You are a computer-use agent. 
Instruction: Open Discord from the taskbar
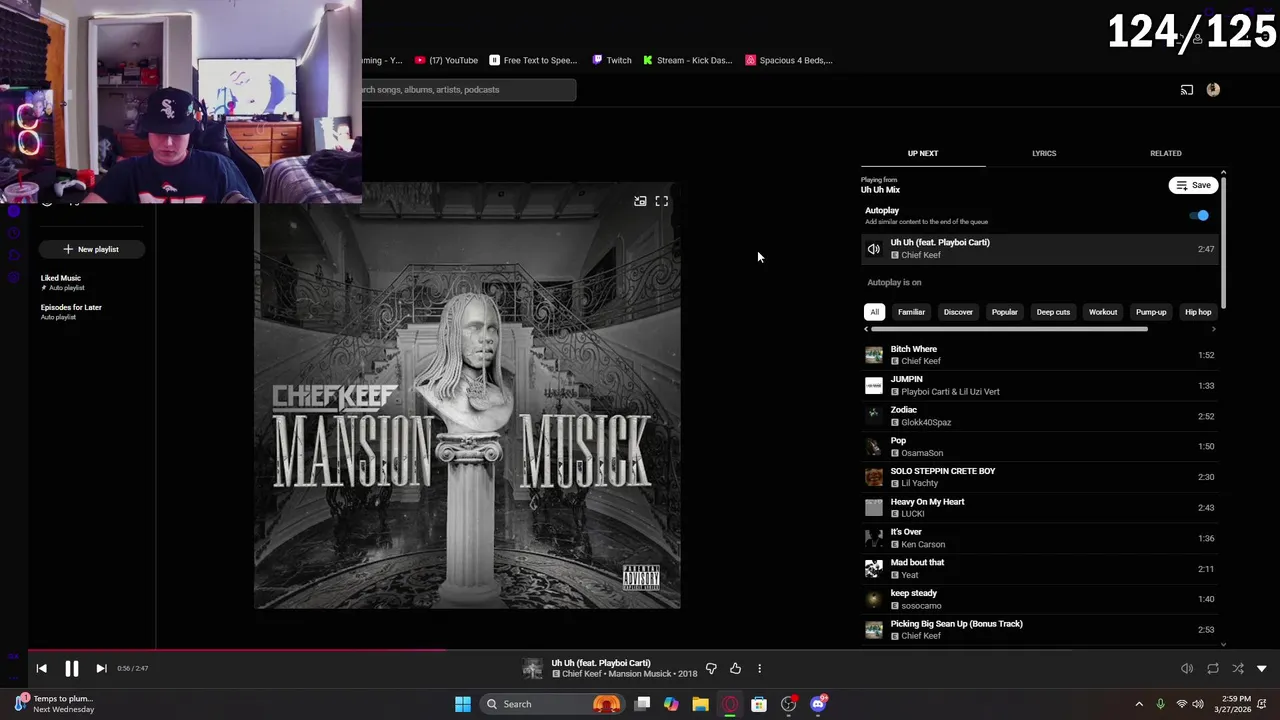[818, 704]
